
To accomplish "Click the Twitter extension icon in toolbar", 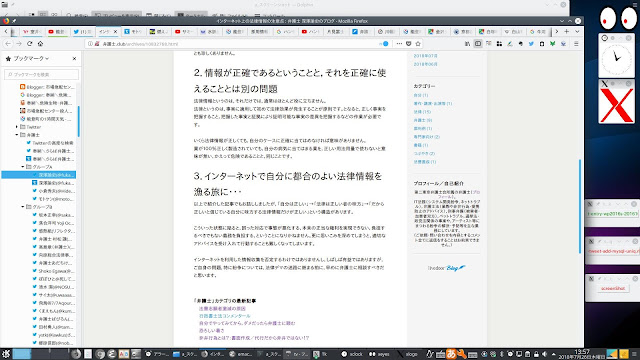I will point(531,44).
